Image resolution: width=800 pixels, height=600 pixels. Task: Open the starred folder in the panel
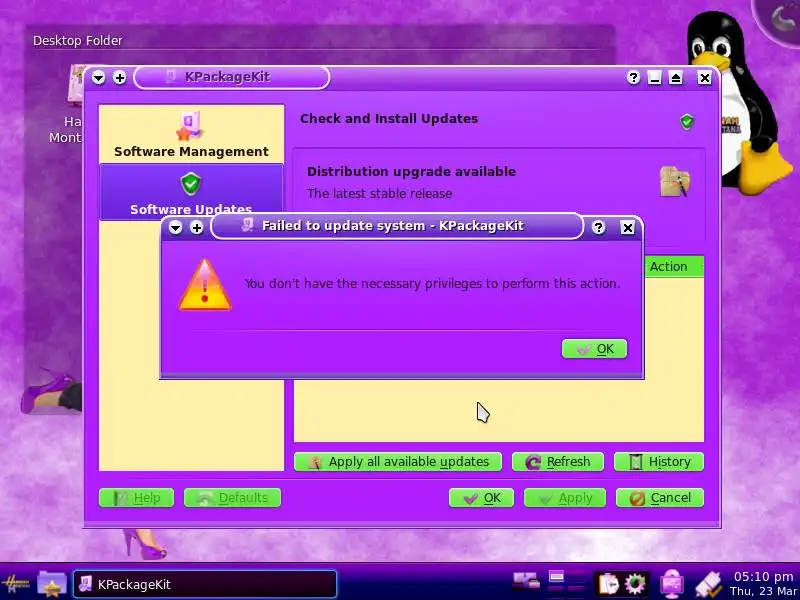52,584
